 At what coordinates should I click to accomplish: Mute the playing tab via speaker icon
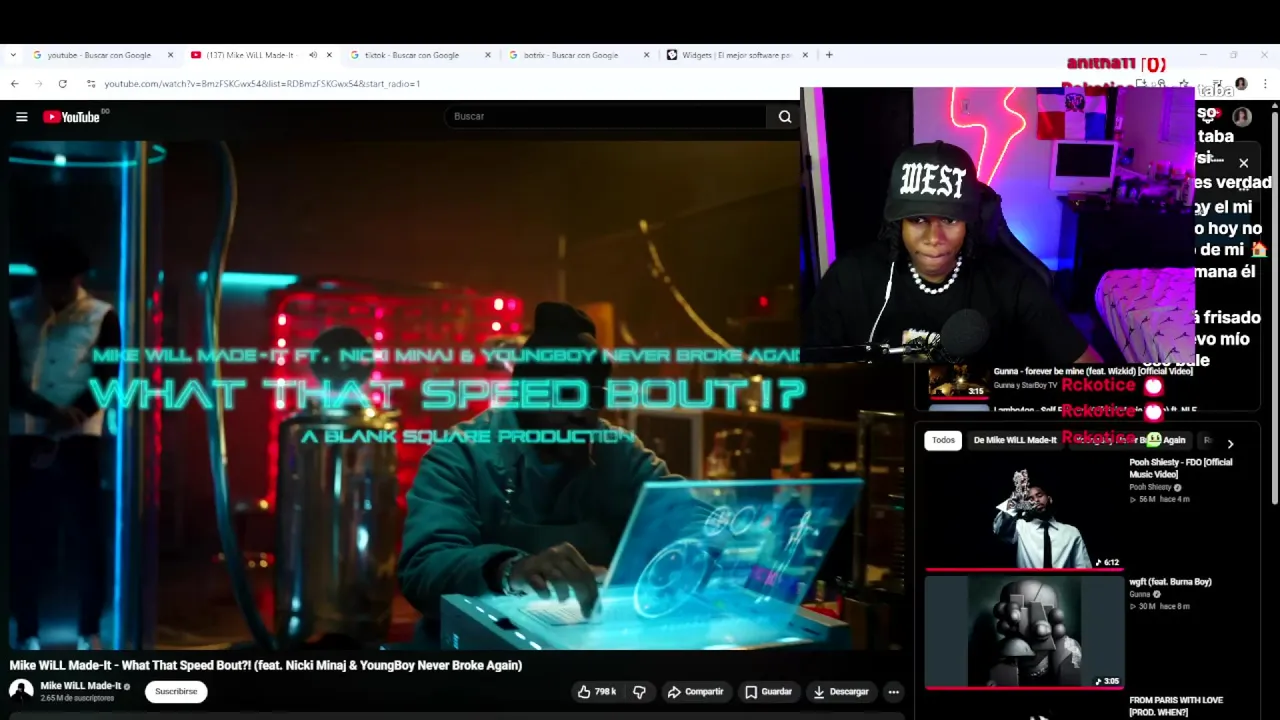point(313,55)
